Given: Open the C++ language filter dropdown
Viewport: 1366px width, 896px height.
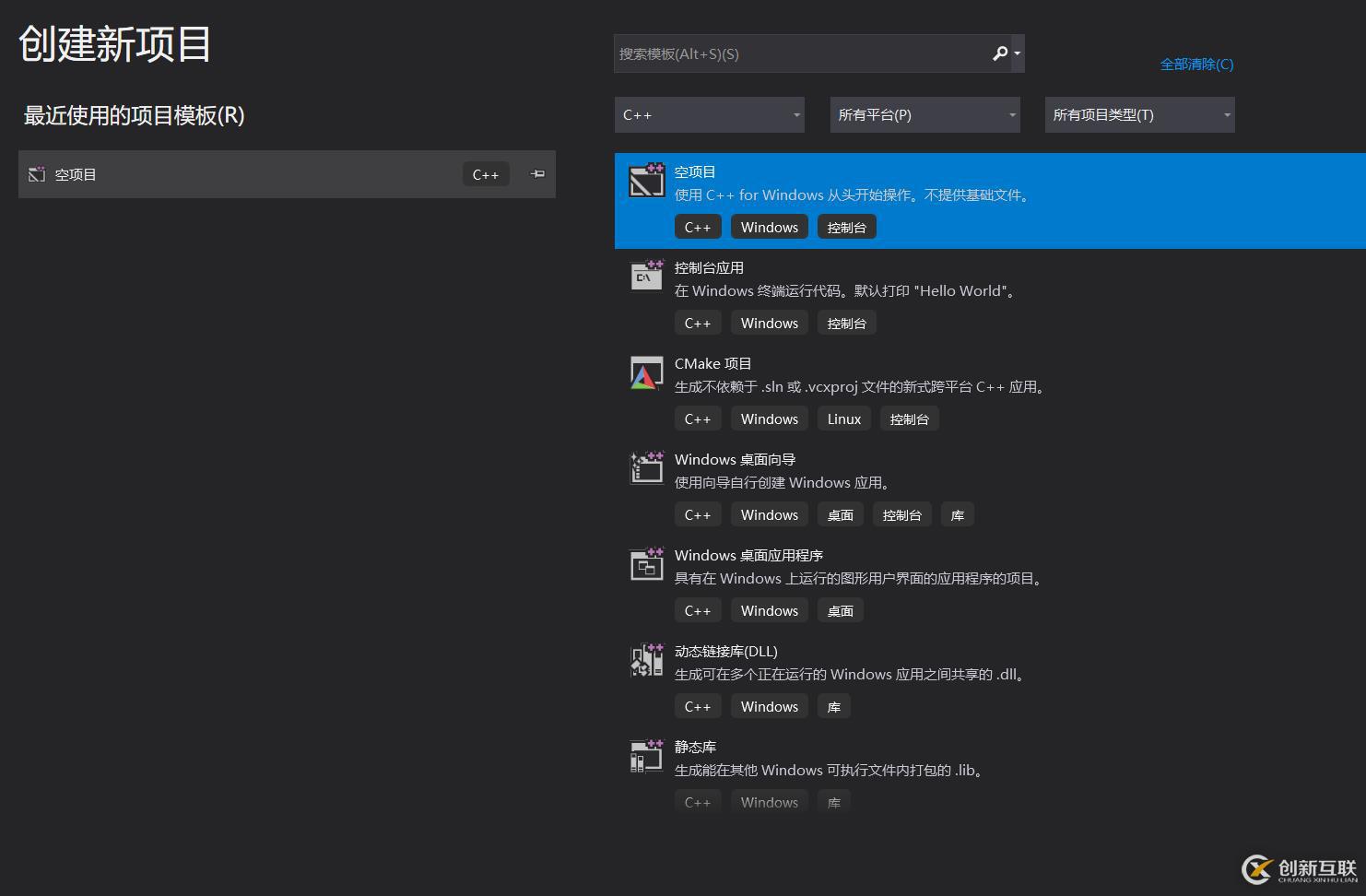Looking at the screenshot, I should 709,114.
